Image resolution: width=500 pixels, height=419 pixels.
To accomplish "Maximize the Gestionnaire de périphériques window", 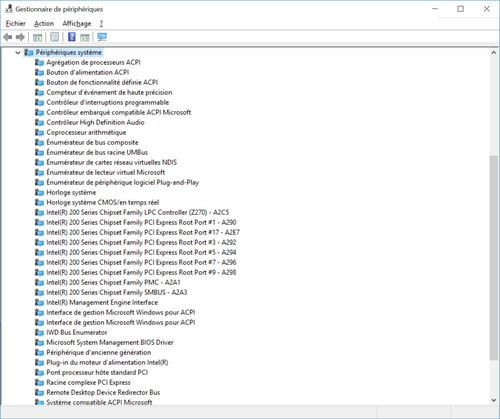I will point(460,9).
